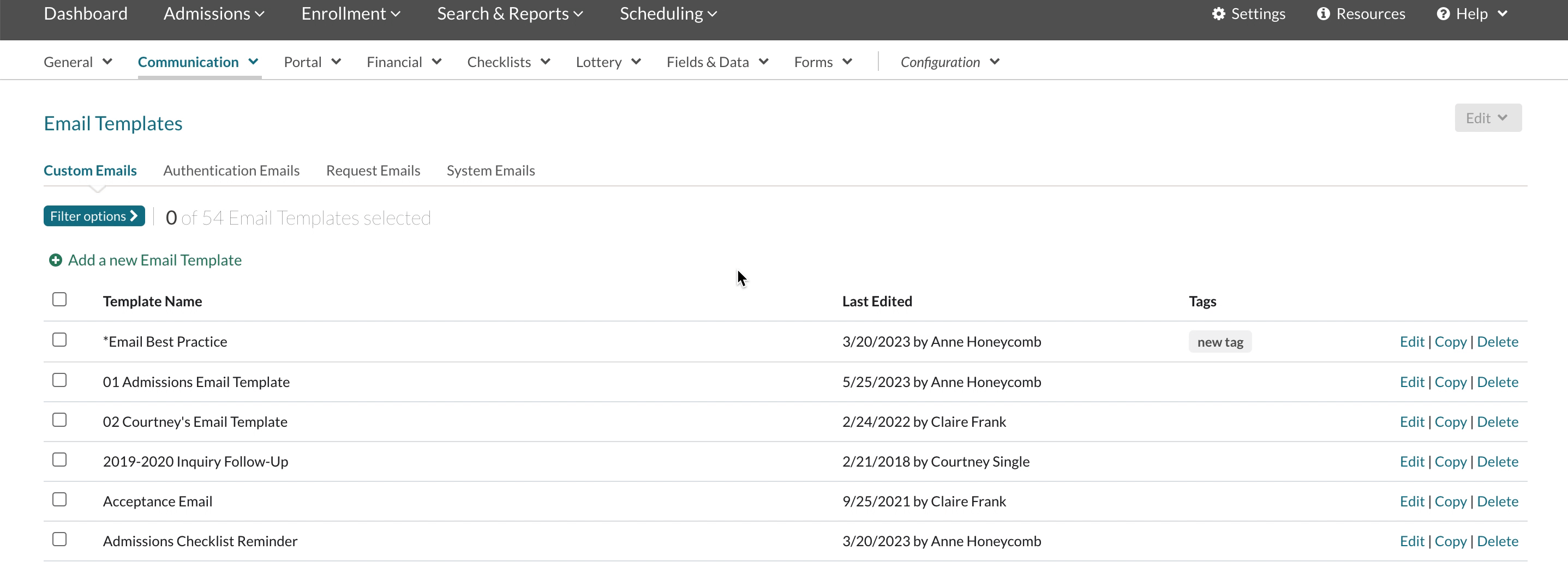
Task: Select the Acceptance Email row checkbox
Action: 59,500
